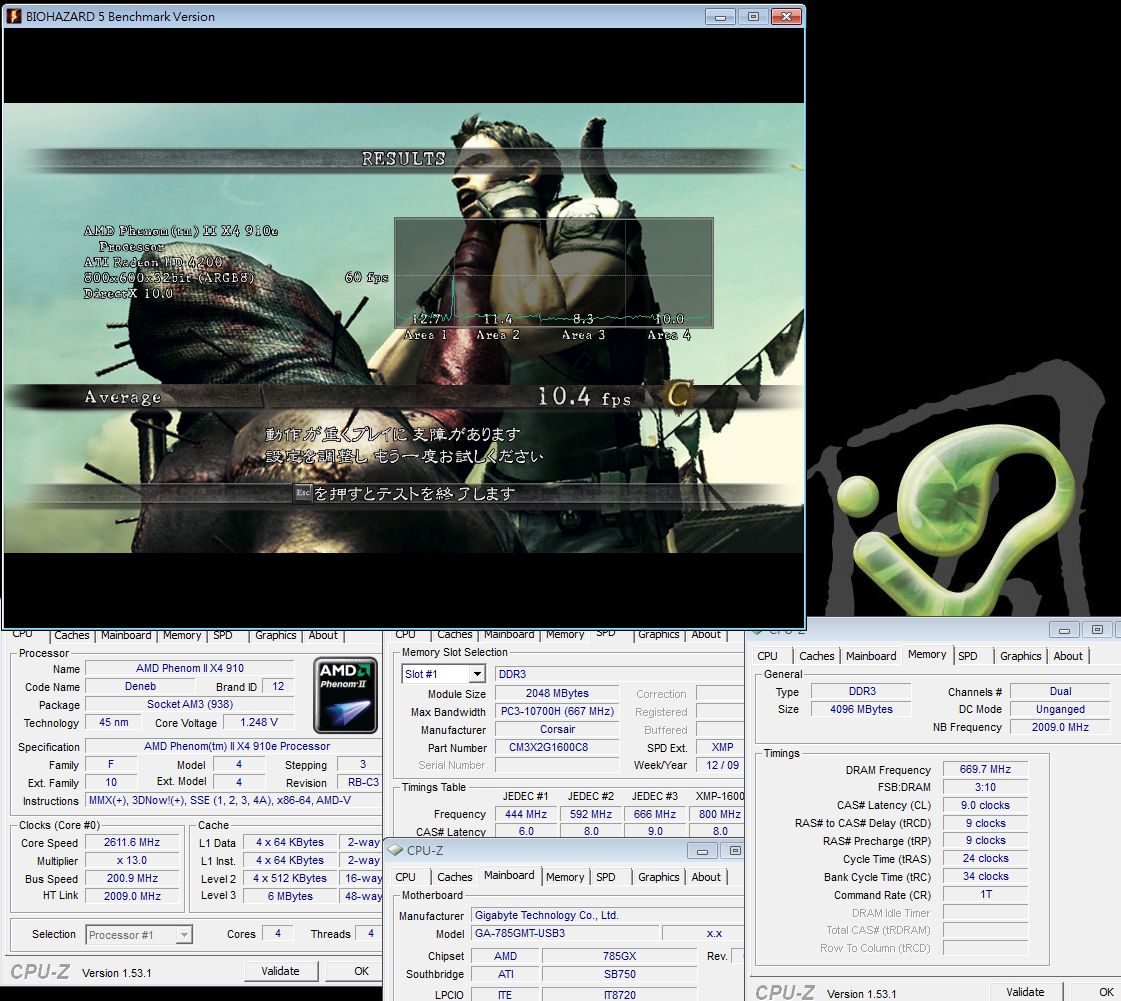Select Mainboard tab in Memory window
The image size is (1121, 1001).
pyautogui.click(x=871, y=656)
